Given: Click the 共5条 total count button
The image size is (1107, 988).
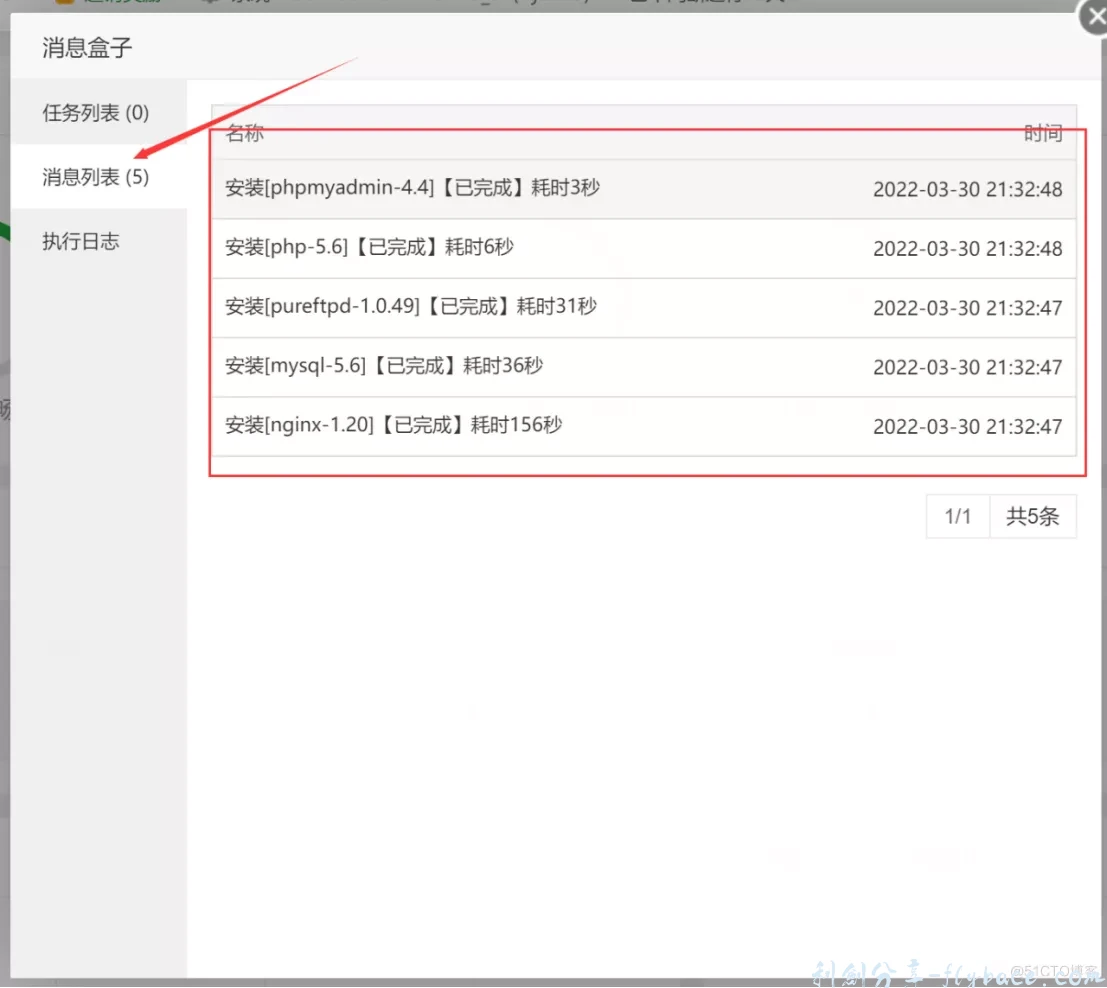Looking at the screenshot, I should (x=1033, y=516).
